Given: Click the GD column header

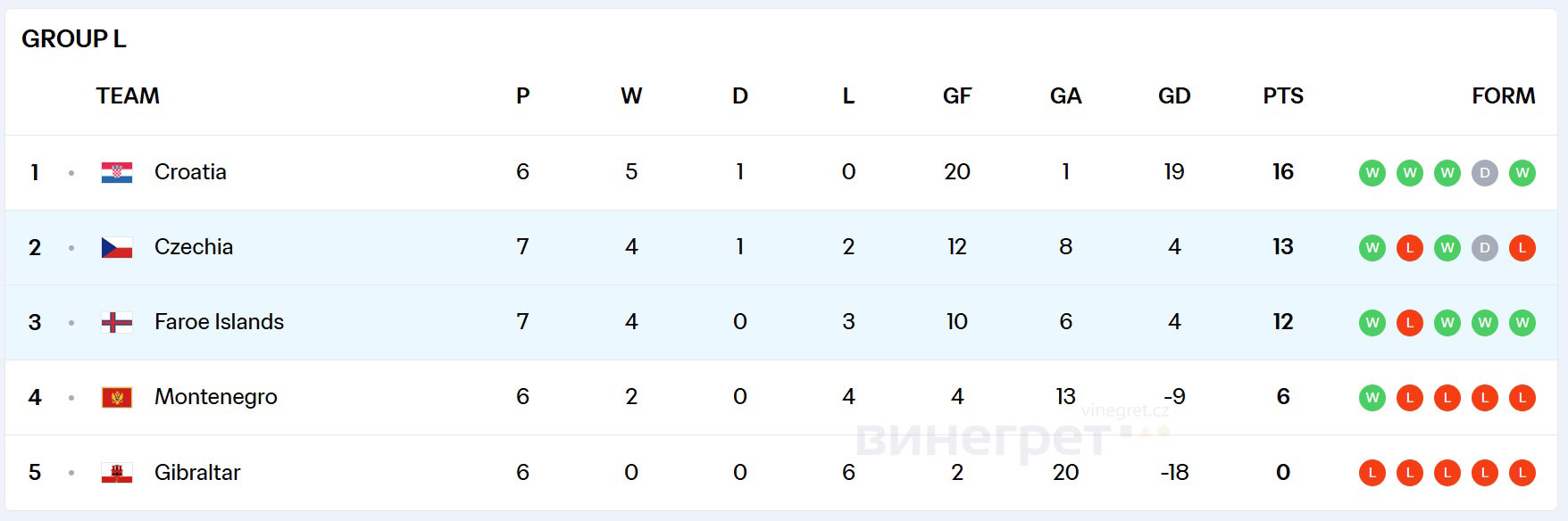Looking at the screenshot, I should click(1174, 96).
